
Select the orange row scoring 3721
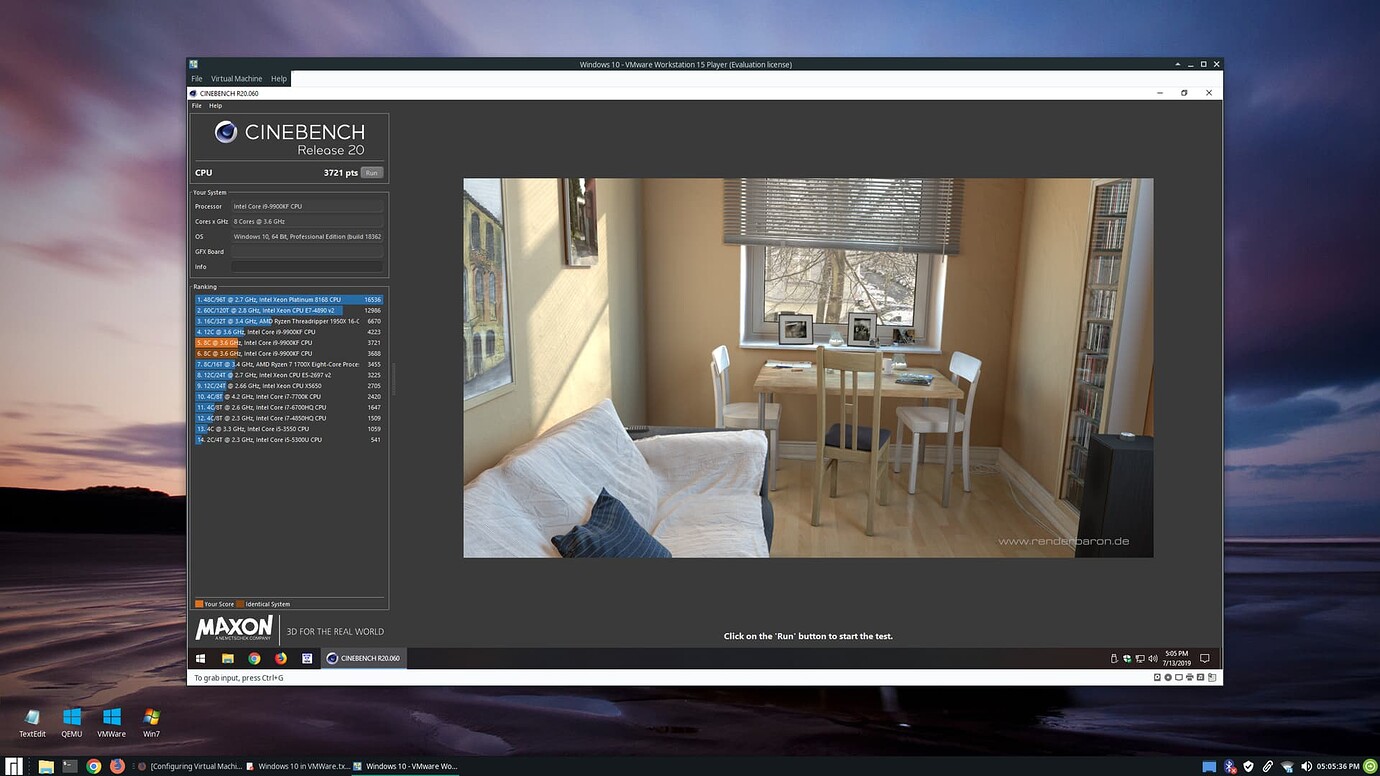289,342
